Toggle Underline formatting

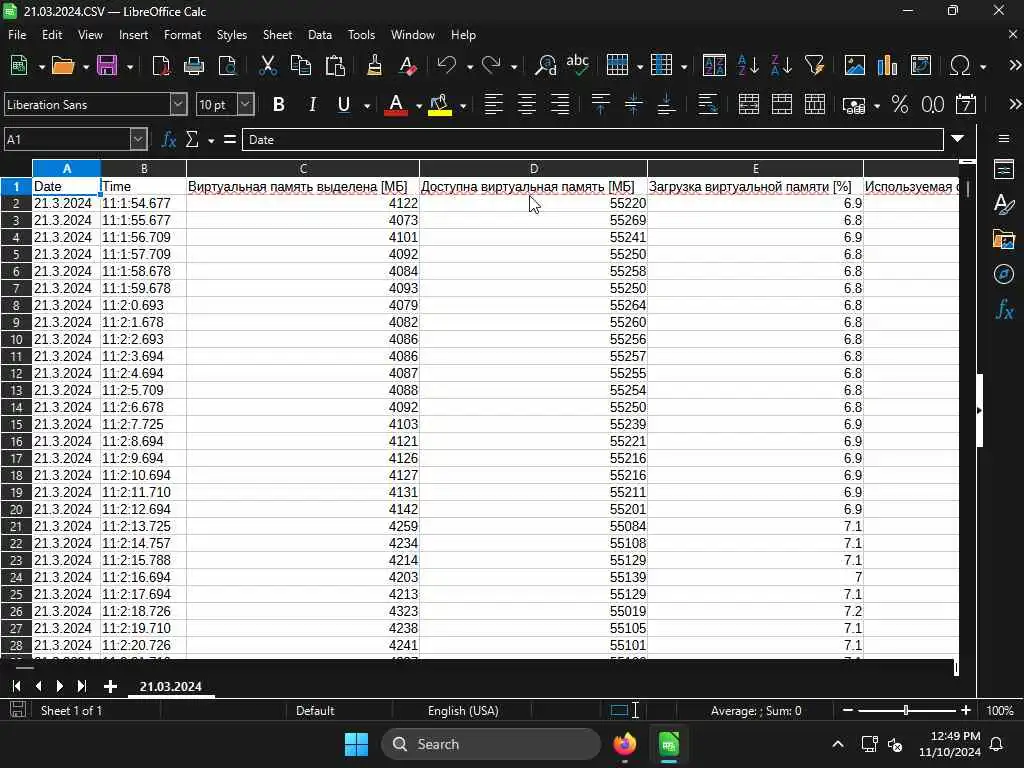pos(344,104)
